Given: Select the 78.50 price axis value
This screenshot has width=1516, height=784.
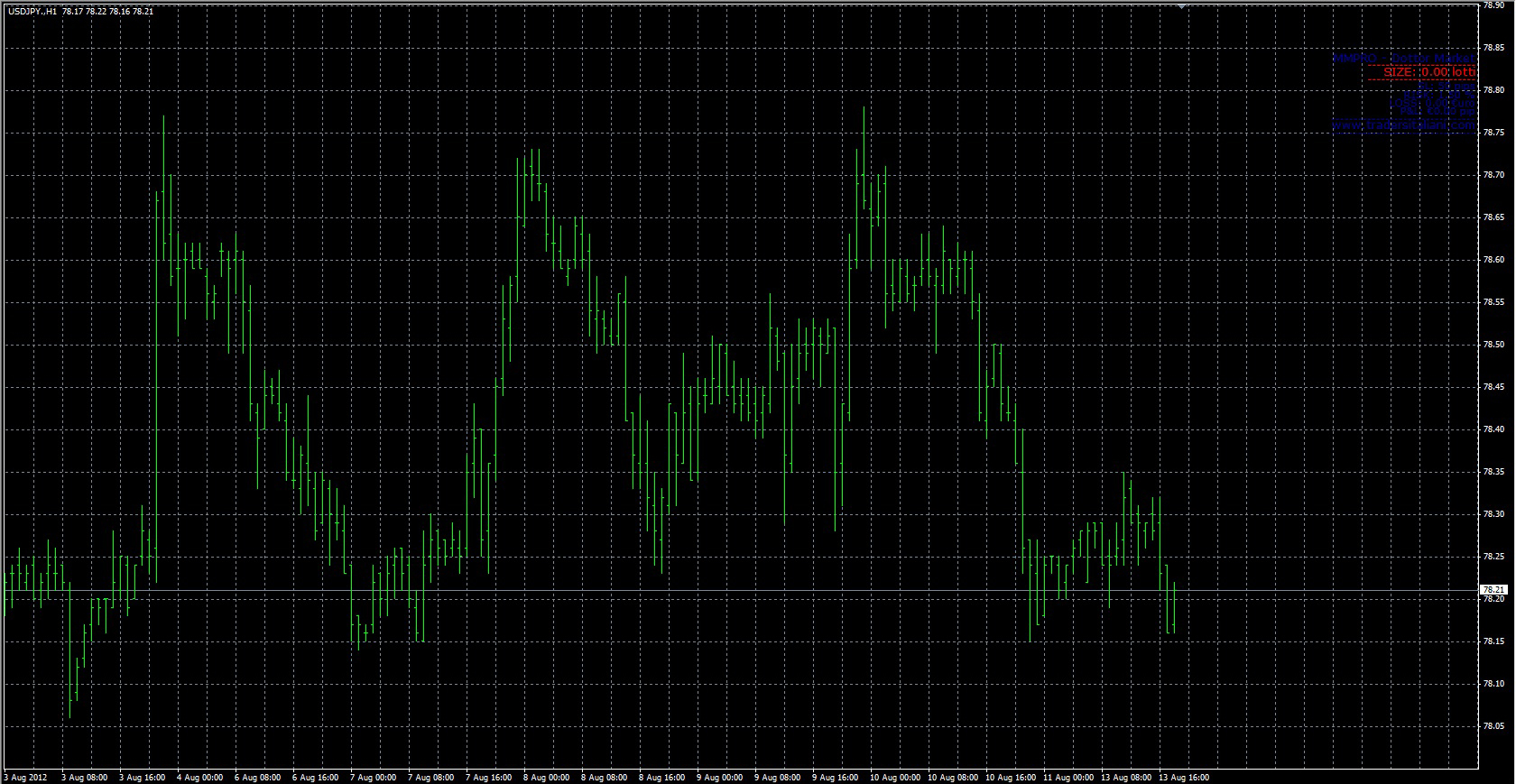Looking at the screenshot, I should pos(1493,345).
